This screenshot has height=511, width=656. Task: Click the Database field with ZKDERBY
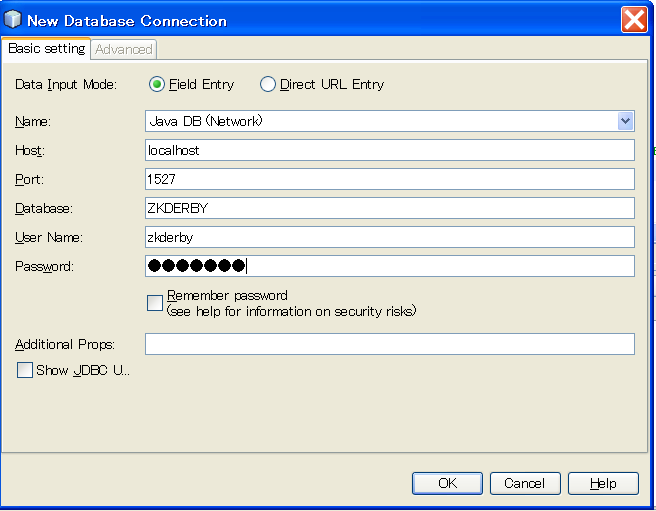coord(390,208)
